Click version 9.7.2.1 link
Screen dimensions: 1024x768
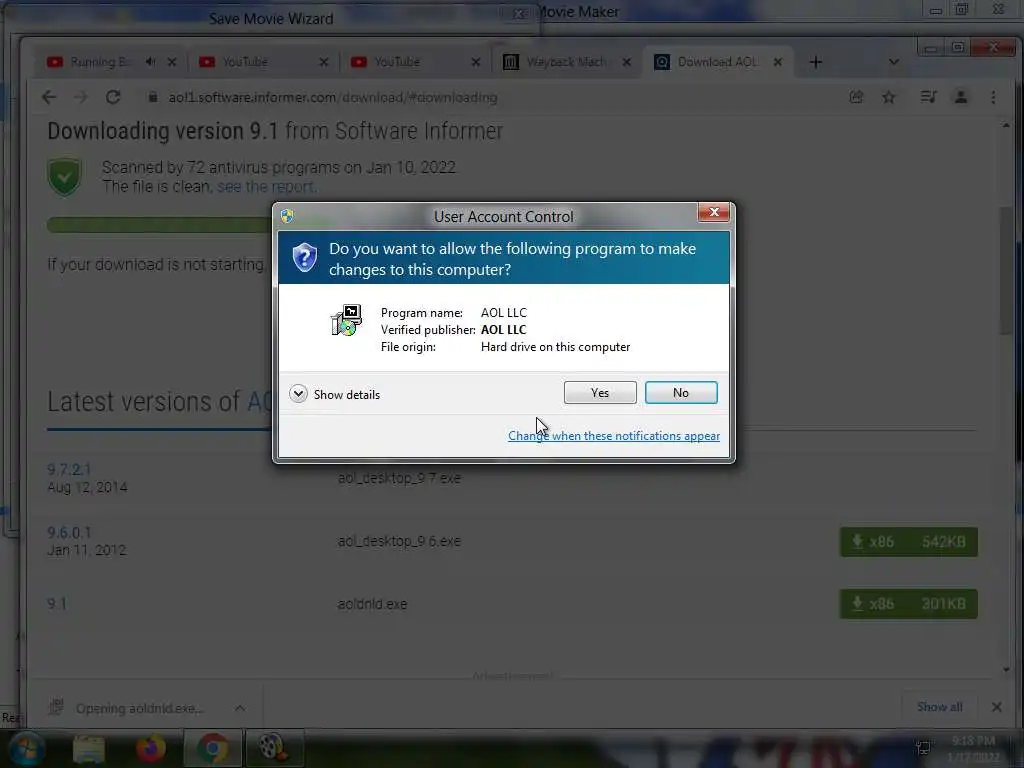tap(69, 469)
